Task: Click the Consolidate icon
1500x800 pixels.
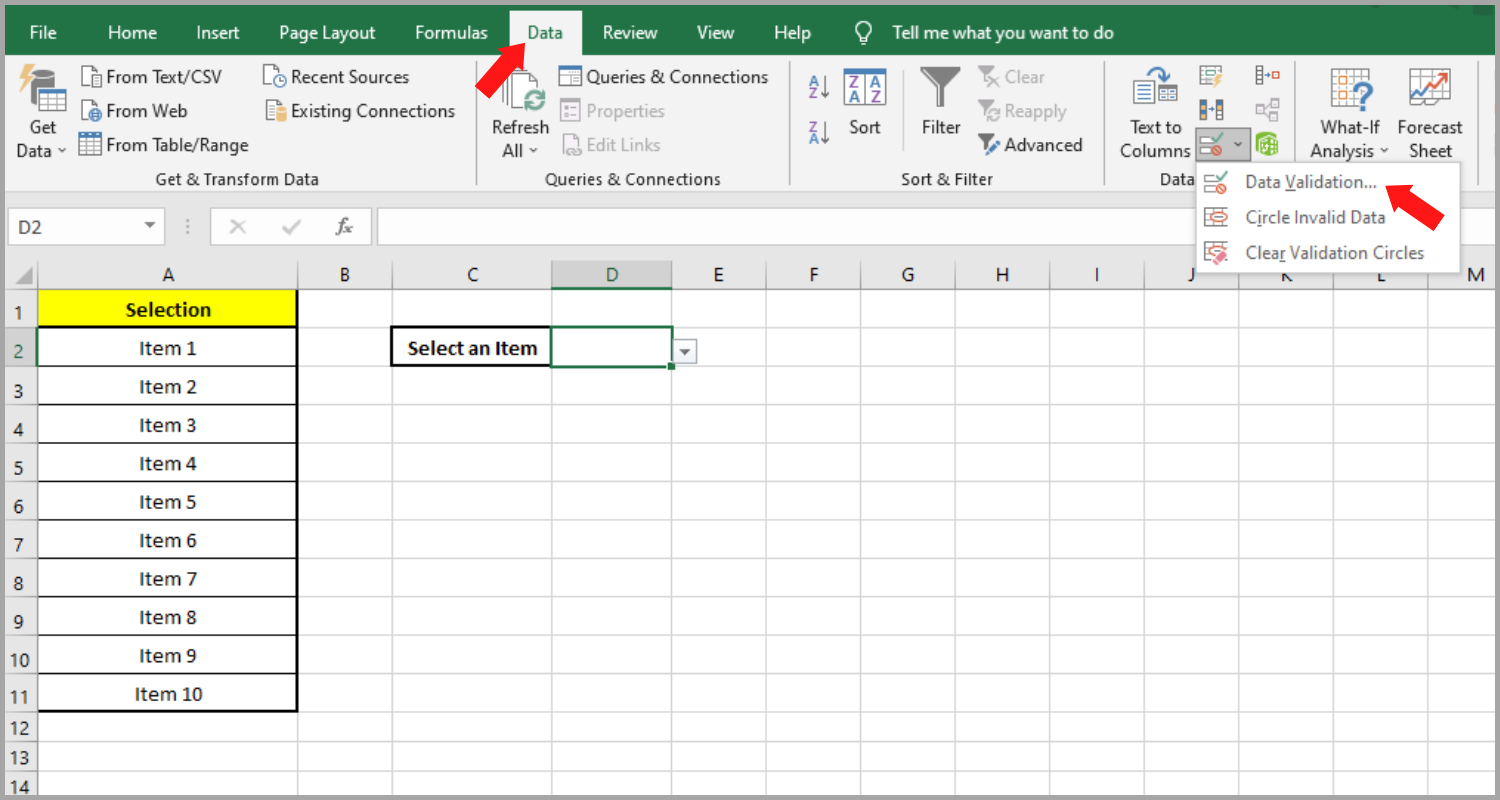Action: (1267, 76)
